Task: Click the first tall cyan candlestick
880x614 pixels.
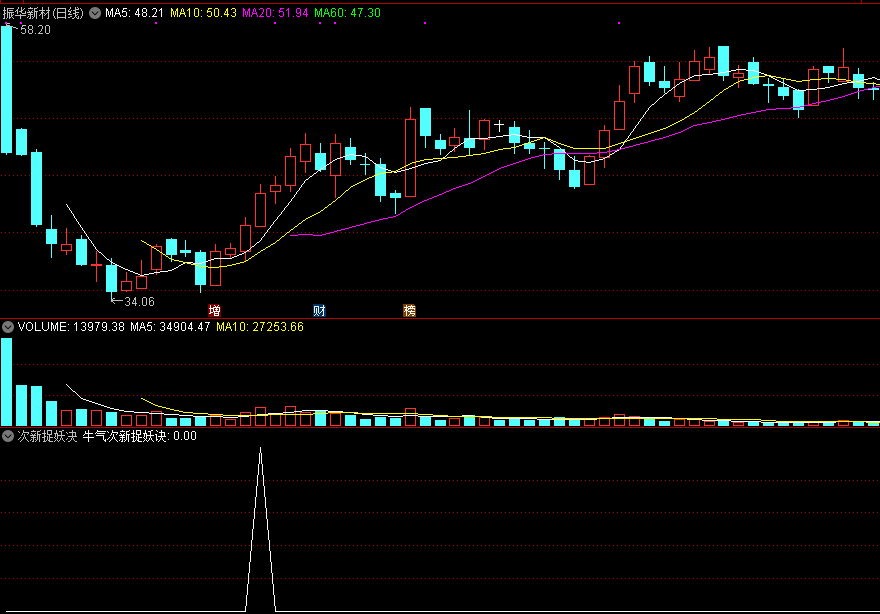Action: [x=7, y=89]
